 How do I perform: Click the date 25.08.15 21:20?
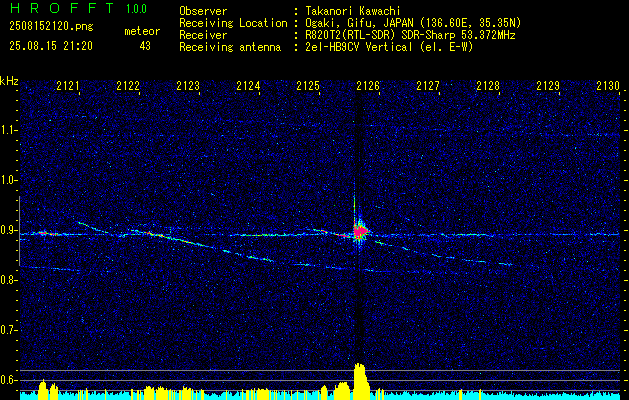pos(51,46)
